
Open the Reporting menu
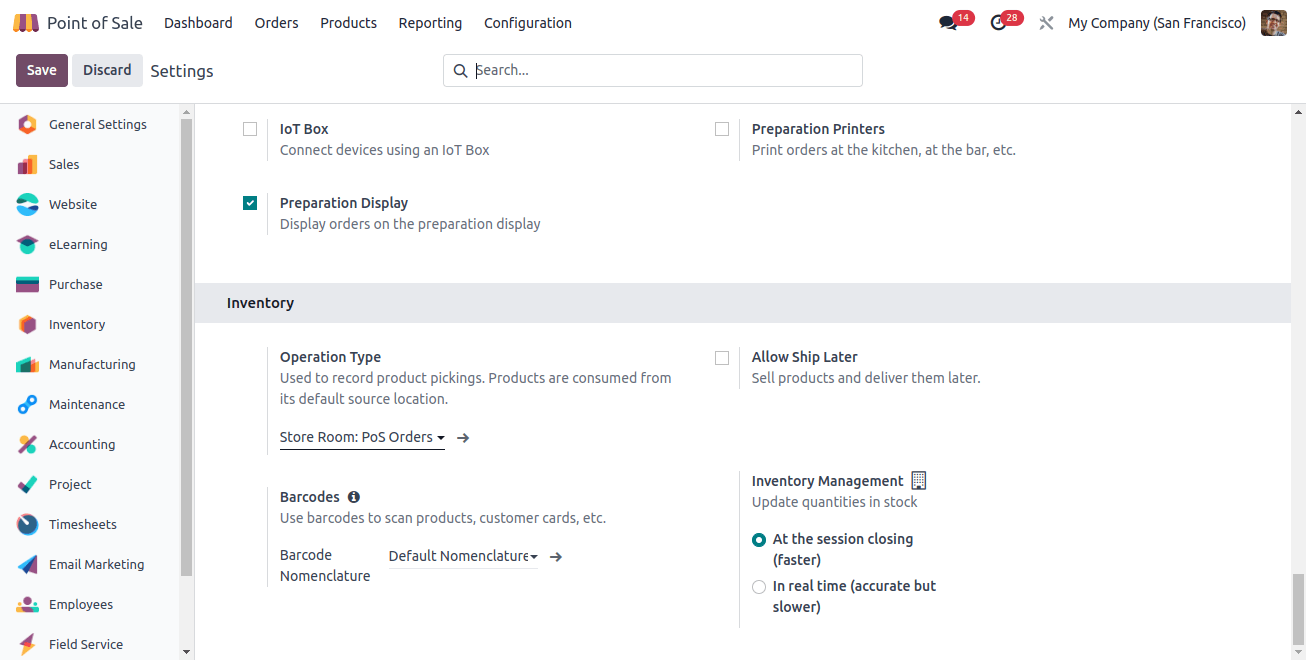(430, 23)
